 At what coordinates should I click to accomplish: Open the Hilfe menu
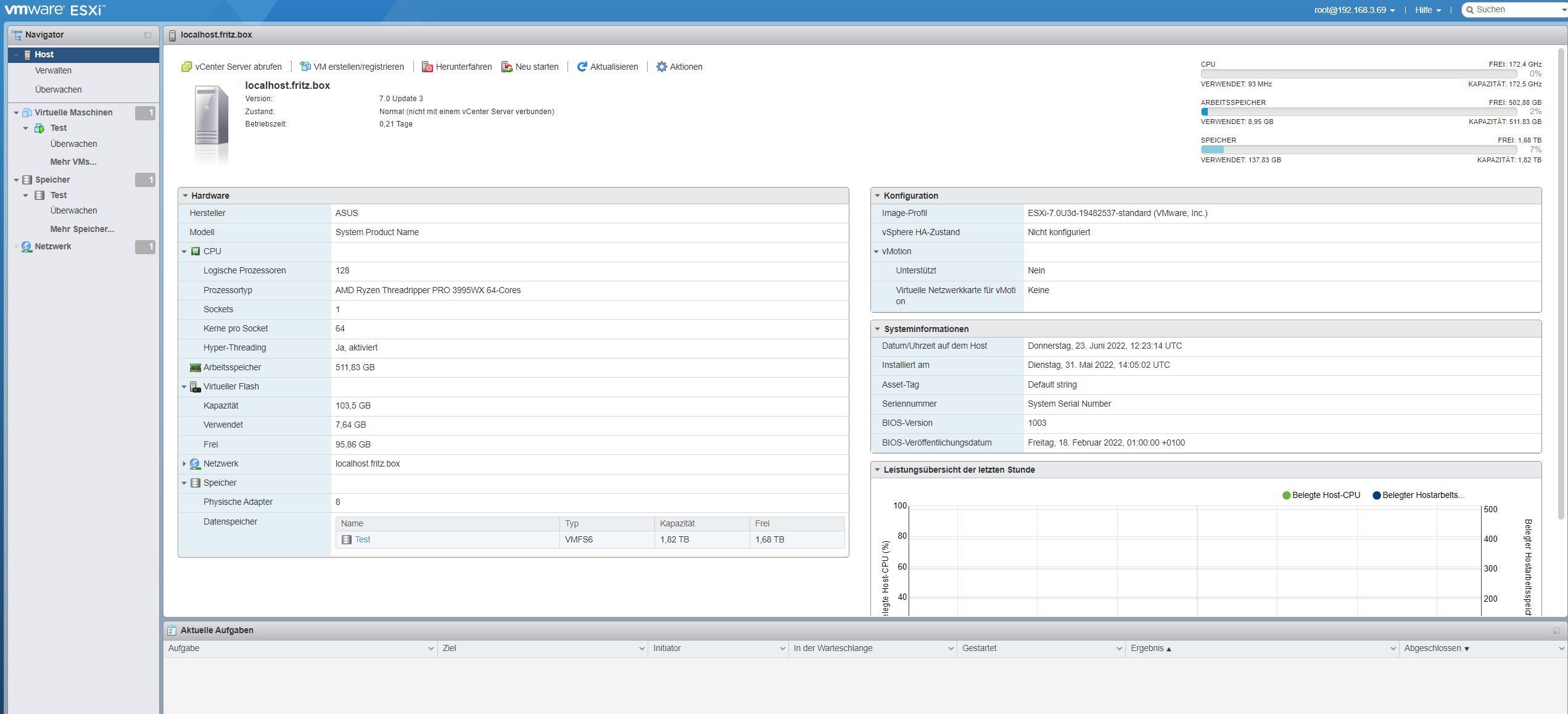pos(1428,10)
